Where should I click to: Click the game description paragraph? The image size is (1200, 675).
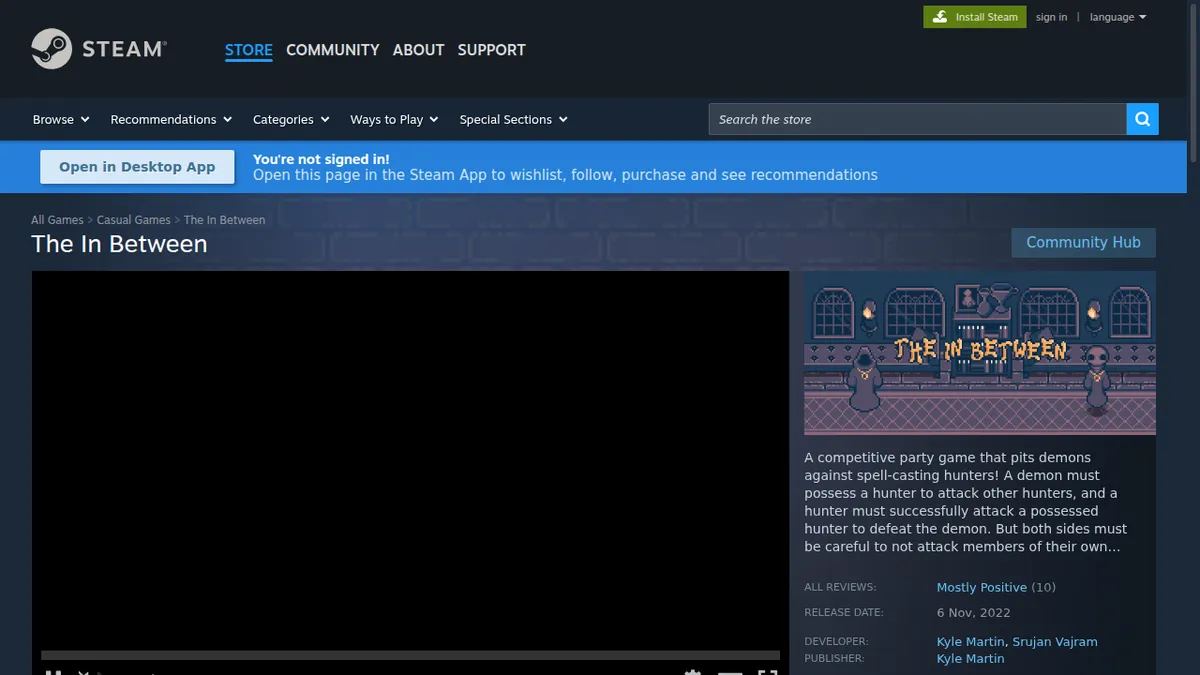tap(966, 502)
